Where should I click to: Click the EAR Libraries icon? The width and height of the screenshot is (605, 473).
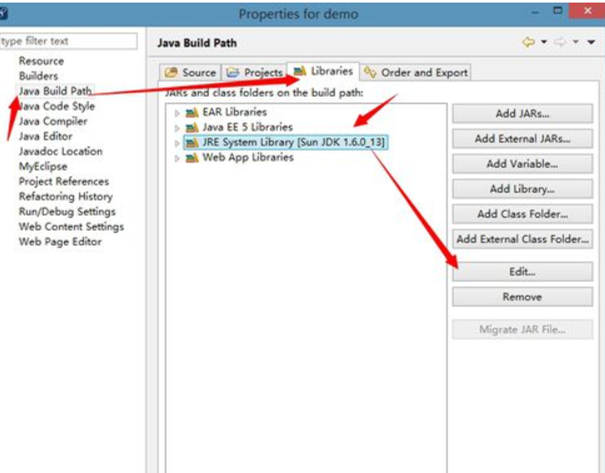click(x=192, y=112)
